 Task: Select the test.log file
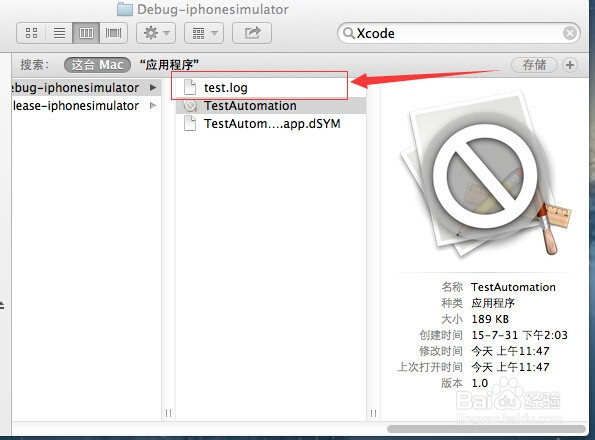271,88
